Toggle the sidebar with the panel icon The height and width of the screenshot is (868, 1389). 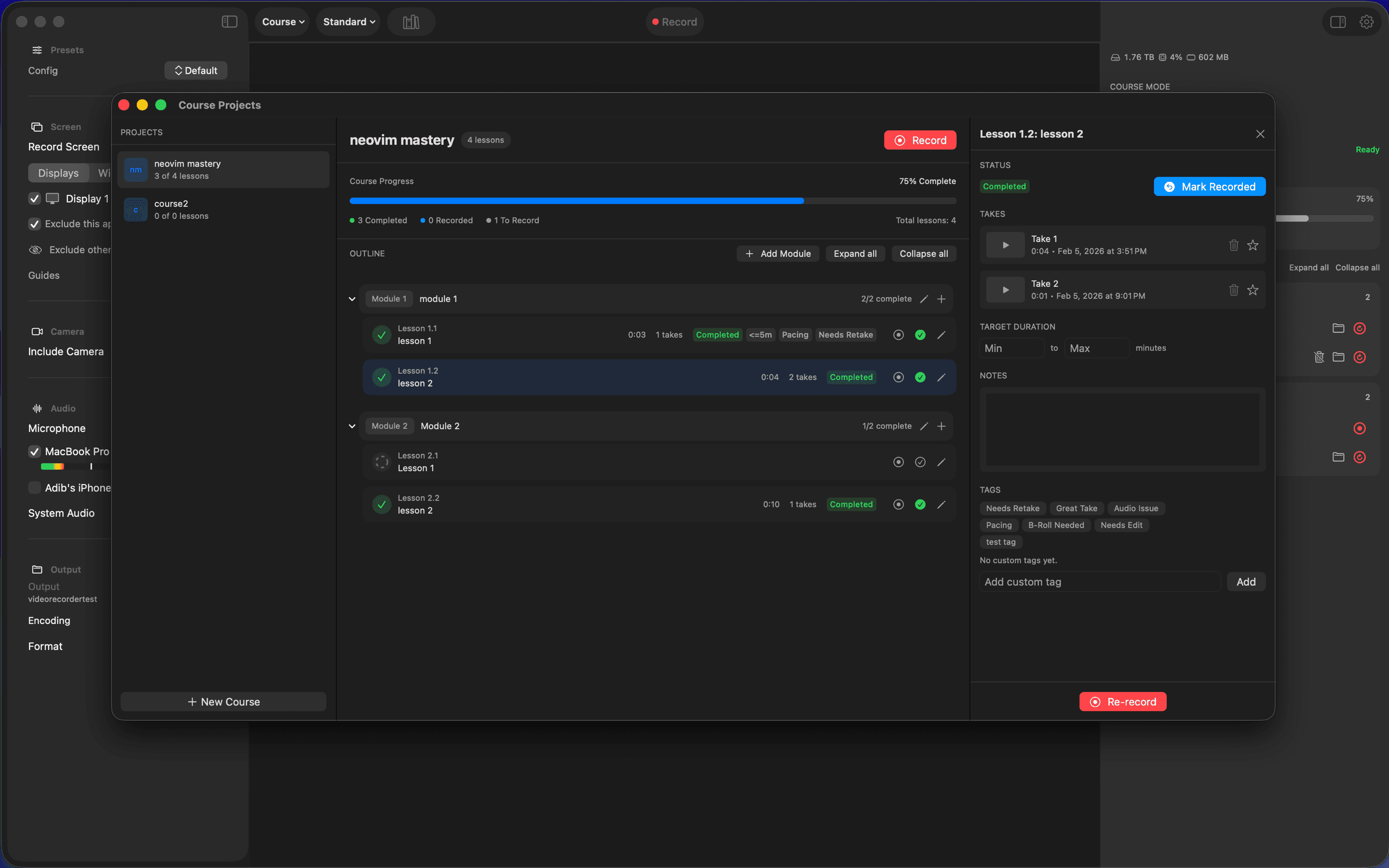point(229,21)
